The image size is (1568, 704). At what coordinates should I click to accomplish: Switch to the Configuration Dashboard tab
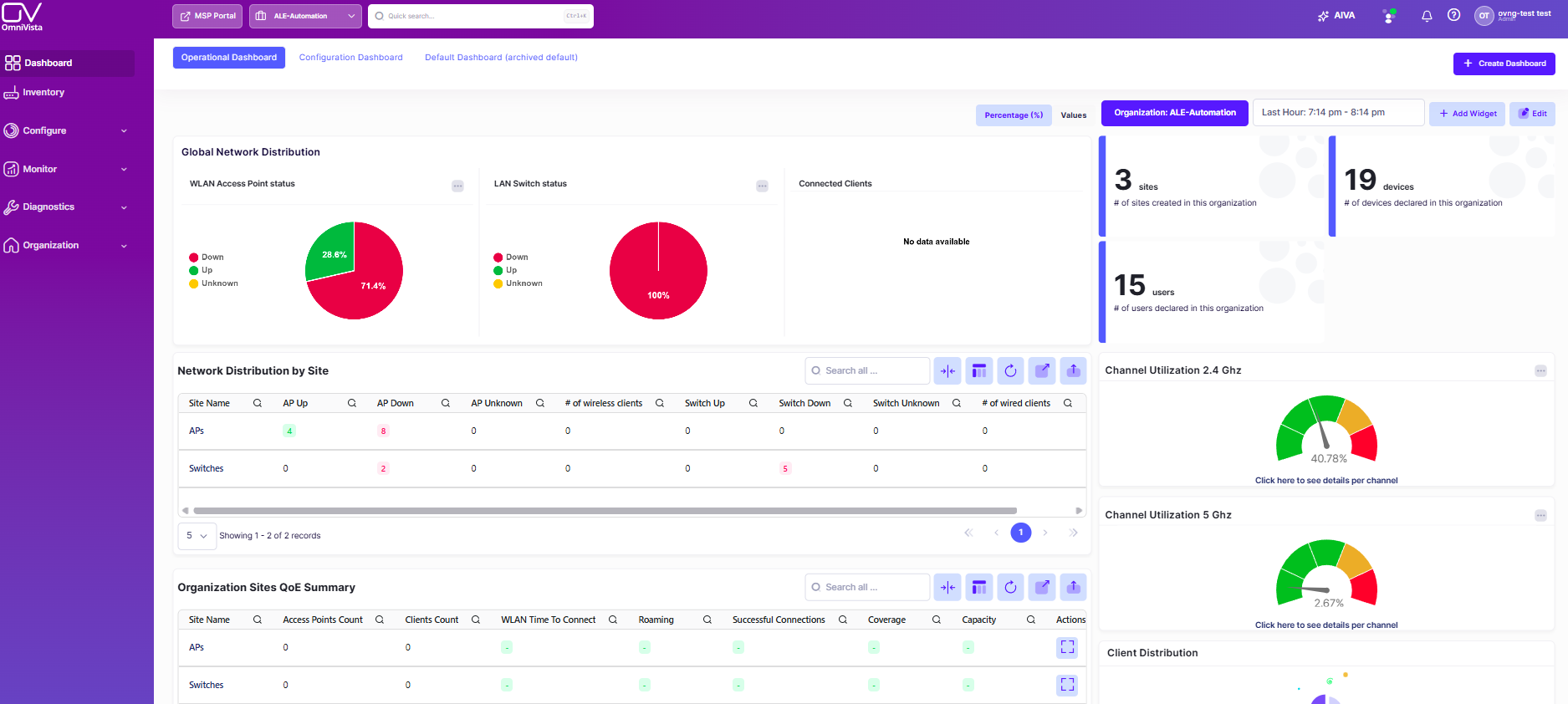[351, 58]
